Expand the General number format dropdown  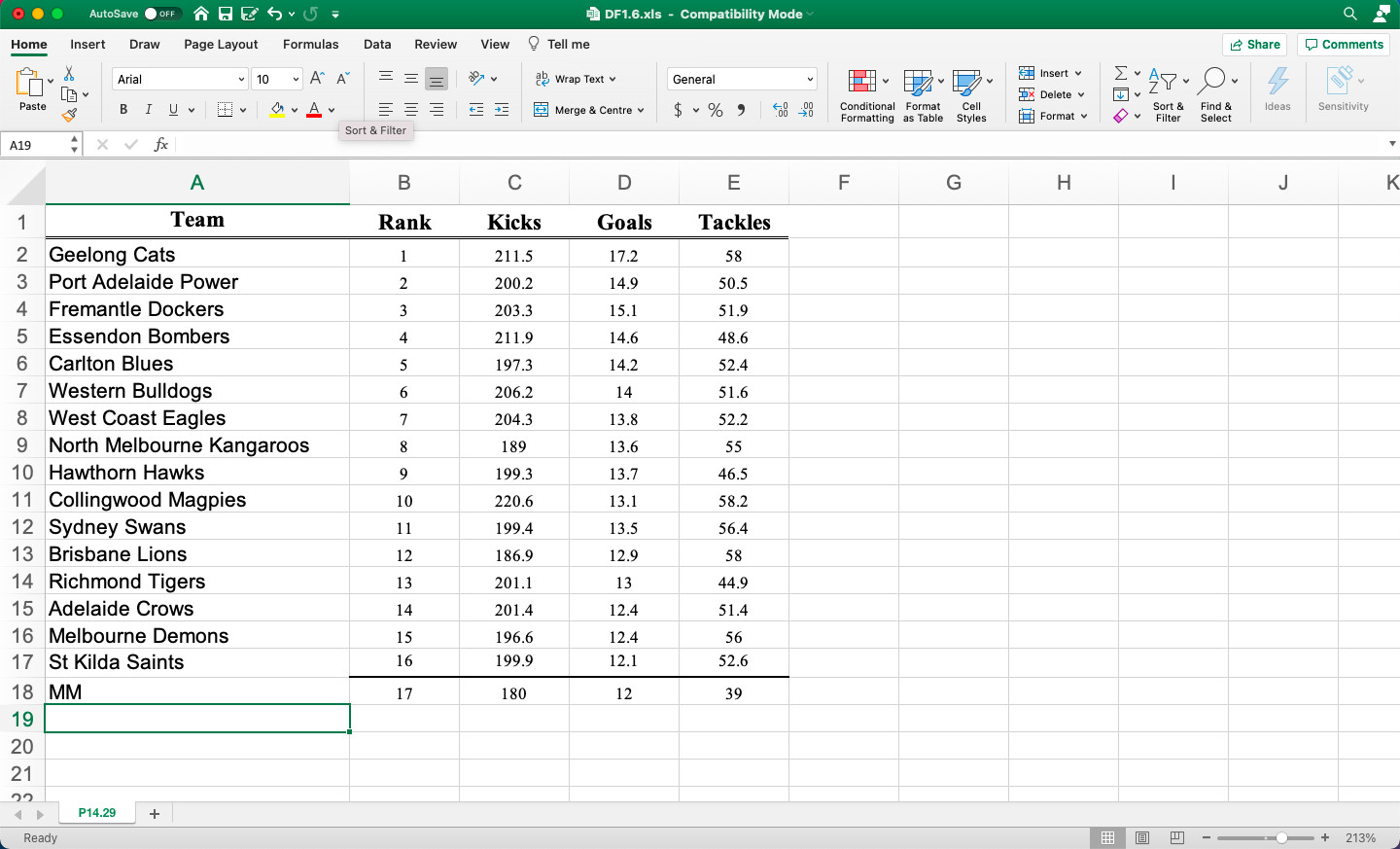[x=809, y=78]
